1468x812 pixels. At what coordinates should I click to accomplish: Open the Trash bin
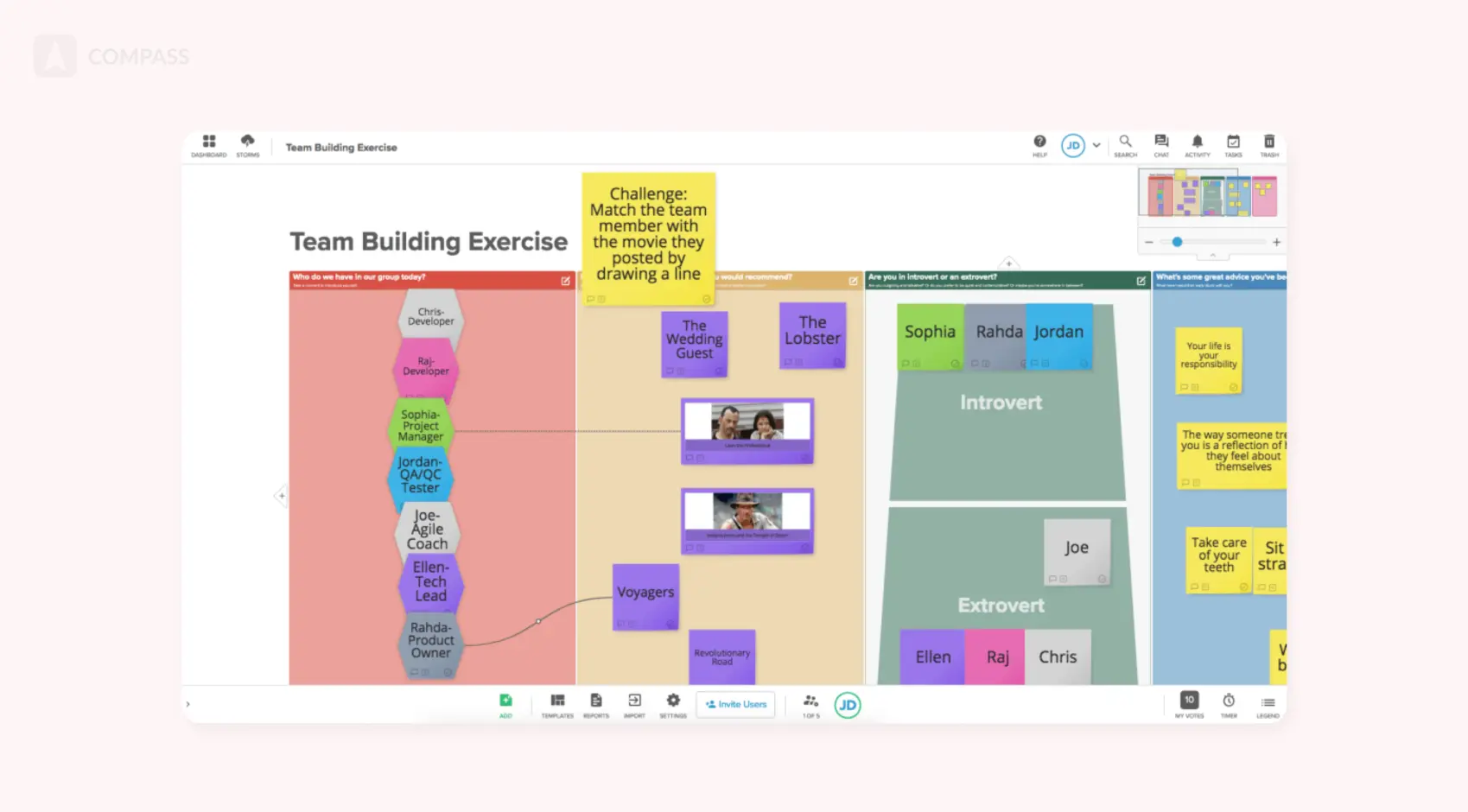1269,145
